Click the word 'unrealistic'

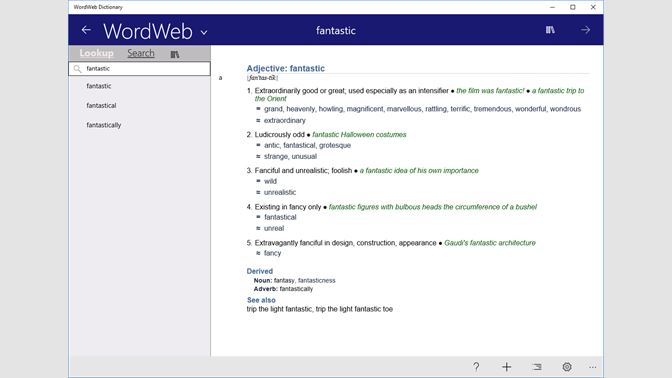tap(280, 192)
